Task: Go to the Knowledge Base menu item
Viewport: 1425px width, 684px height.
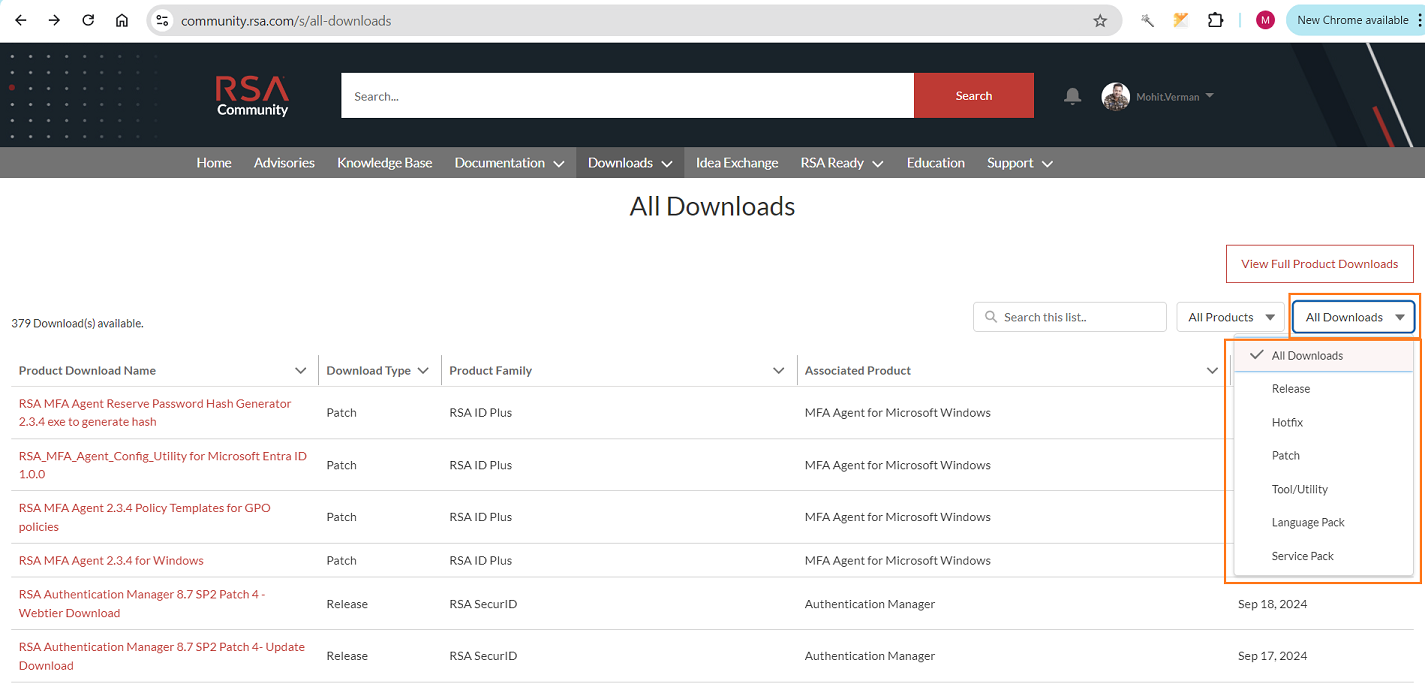Action: pyautogui.click(x=384, y=162)
